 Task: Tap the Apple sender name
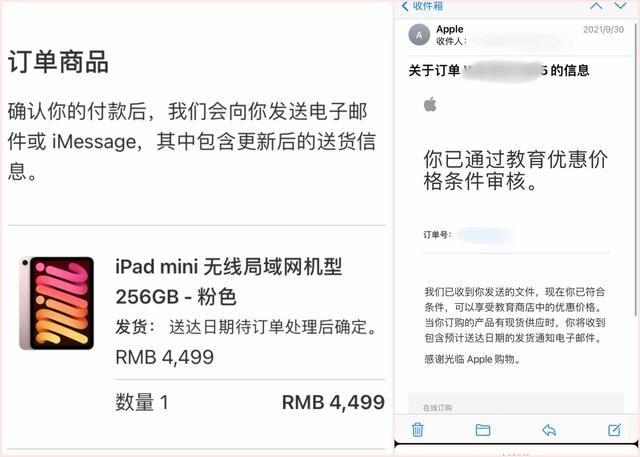coord(449,29)
